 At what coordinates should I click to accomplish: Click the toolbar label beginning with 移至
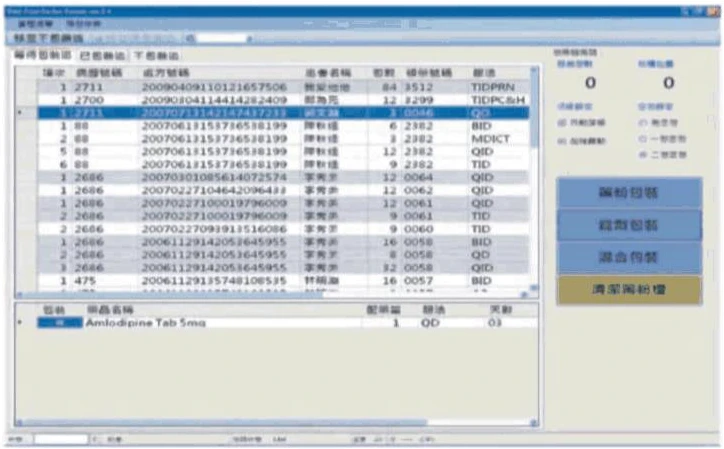coord(49,38)
